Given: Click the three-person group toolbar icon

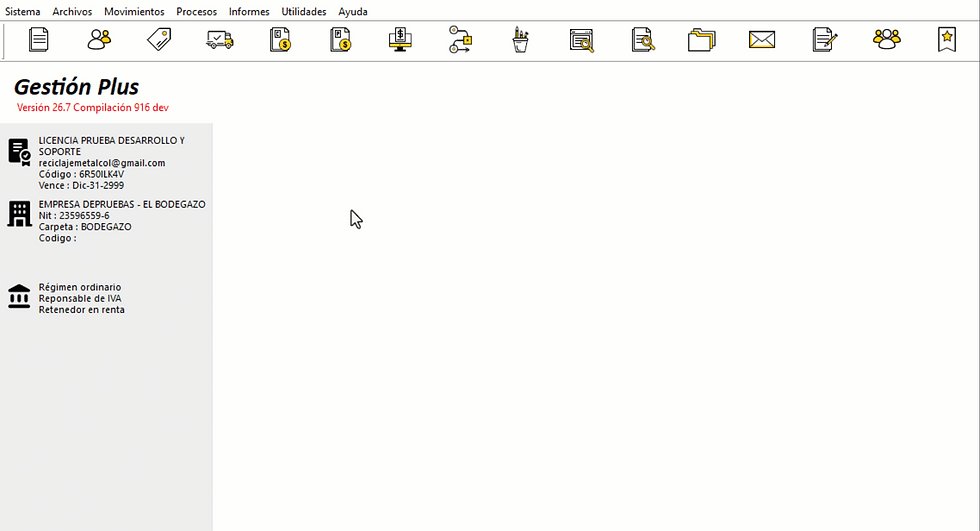Looking at the screenshot, I should pyautogui.click(x=886, y=40).
